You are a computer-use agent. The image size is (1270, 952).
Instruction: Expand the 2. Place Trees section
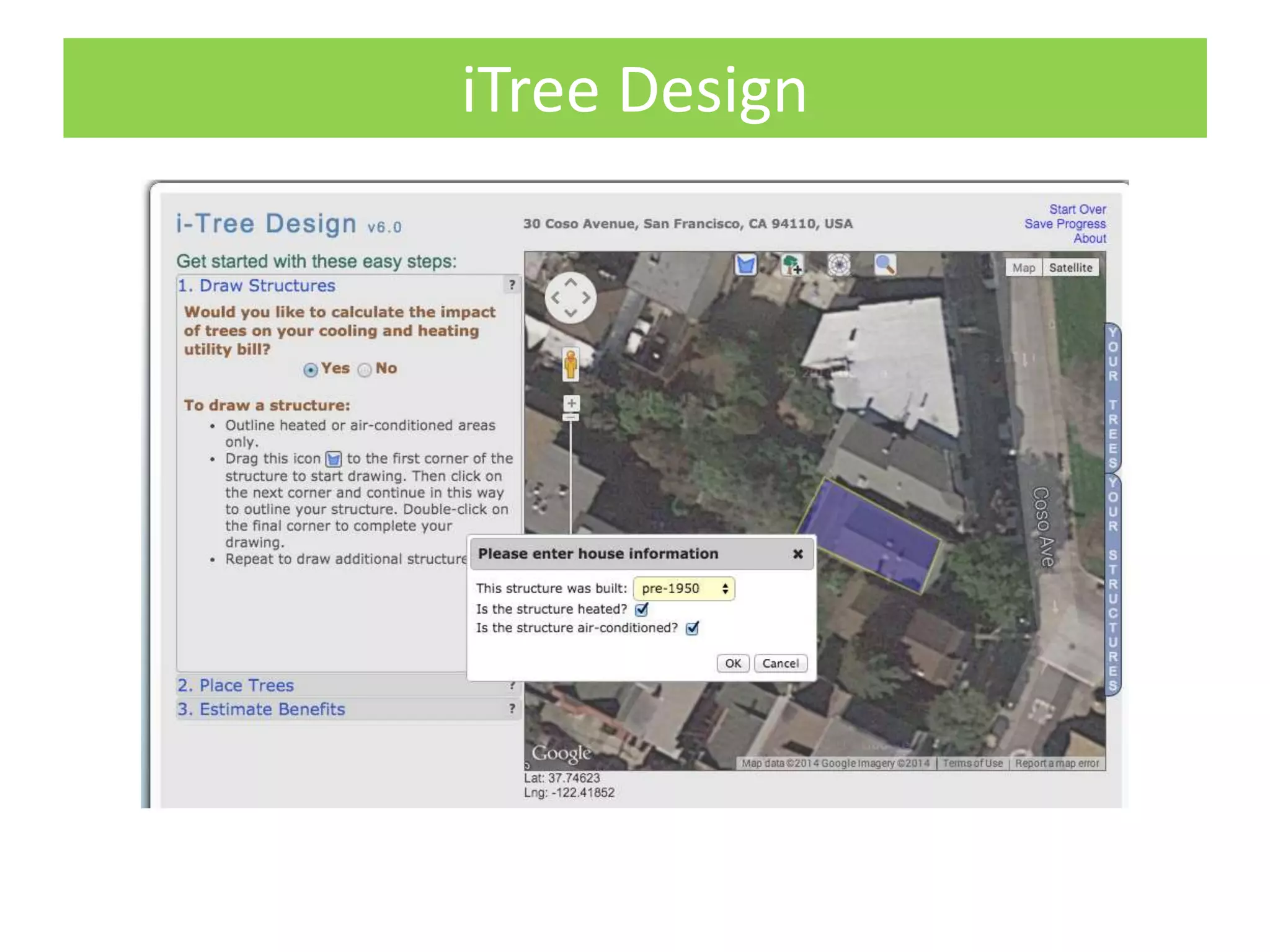(x=349, y=685)
